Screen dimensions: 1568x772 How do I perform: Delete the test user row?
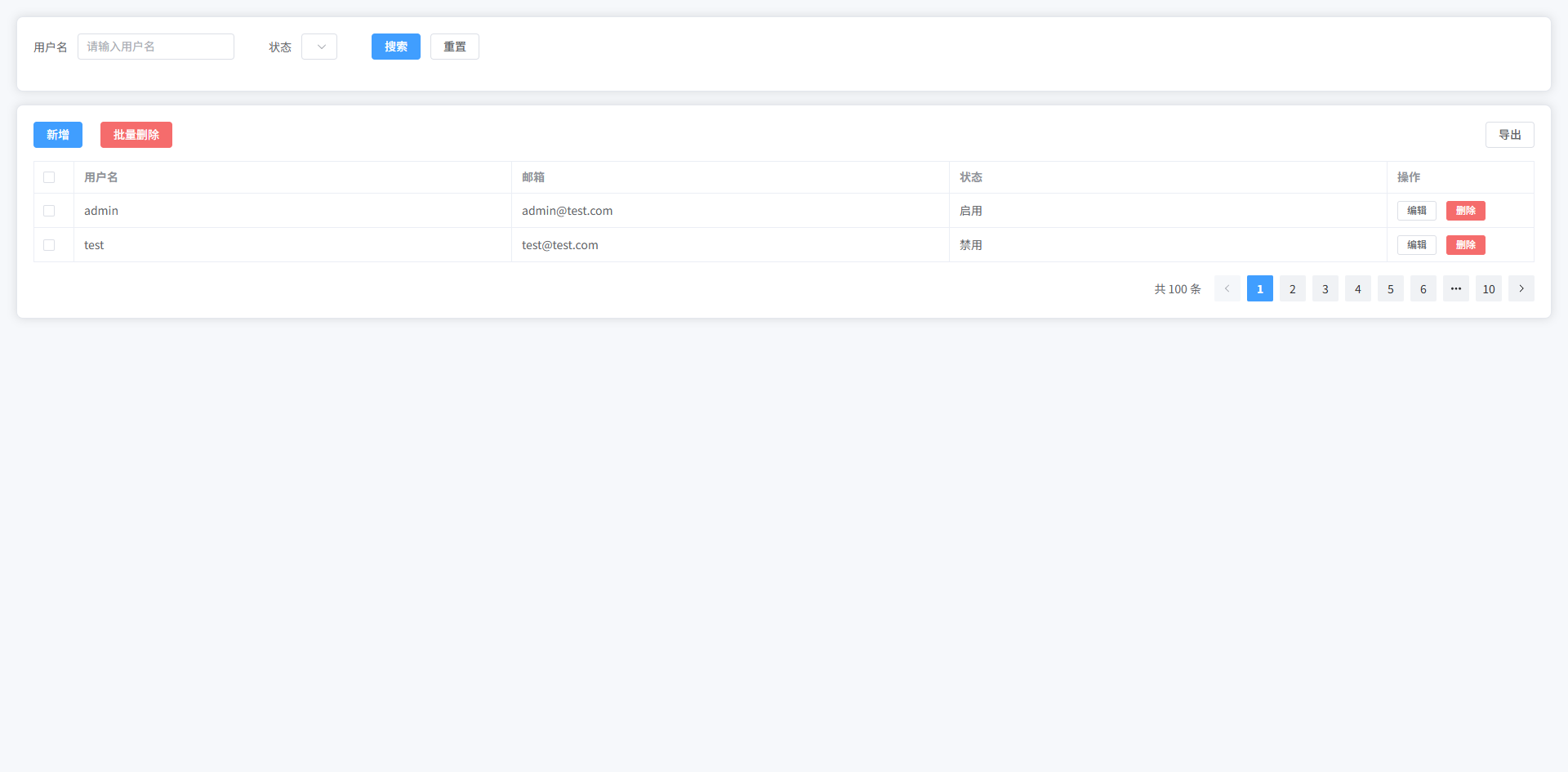(1465, 245)
